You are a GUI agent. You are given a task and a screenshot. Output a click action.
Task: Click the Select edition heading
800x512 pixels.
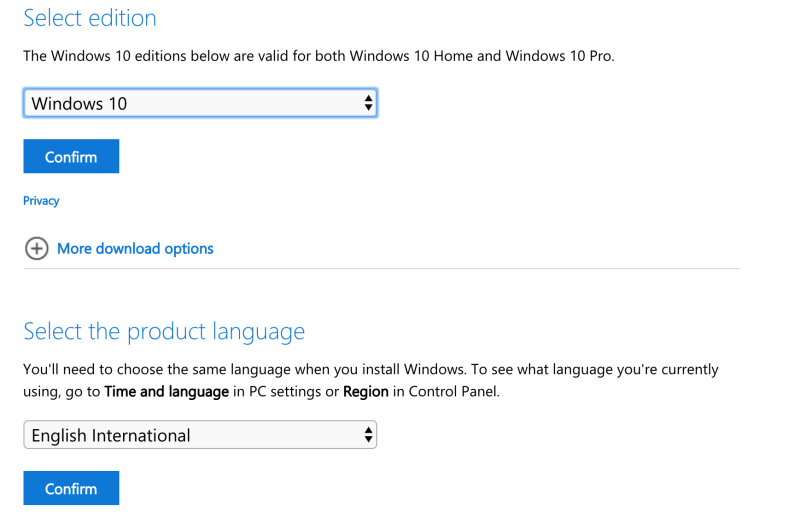90,18
